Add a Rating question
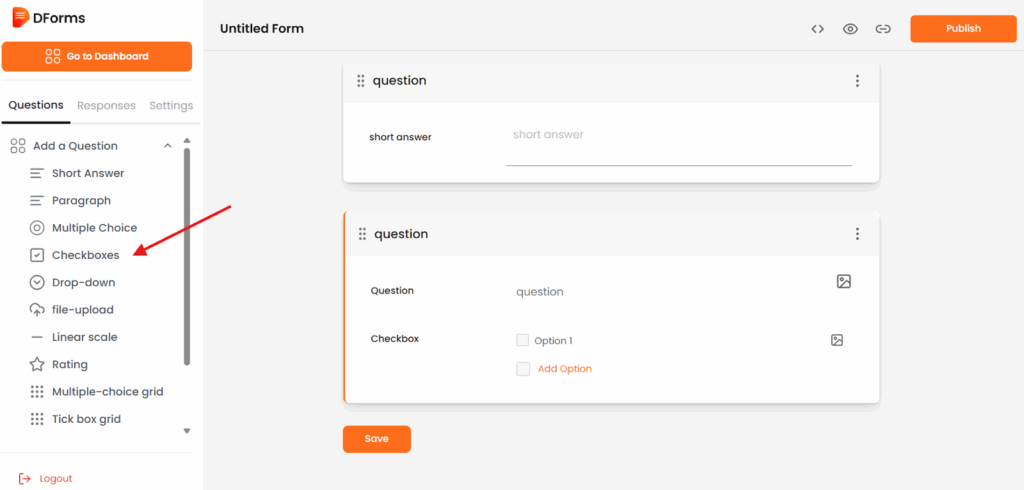 point(69,364)
